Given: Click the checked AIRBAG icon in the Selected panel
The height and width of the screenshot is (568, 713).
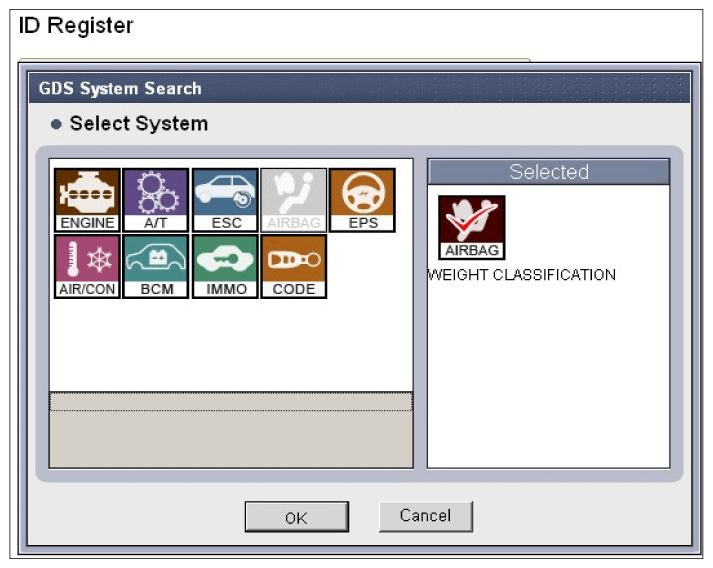Looking at the screenshot, I should point(472,227).
